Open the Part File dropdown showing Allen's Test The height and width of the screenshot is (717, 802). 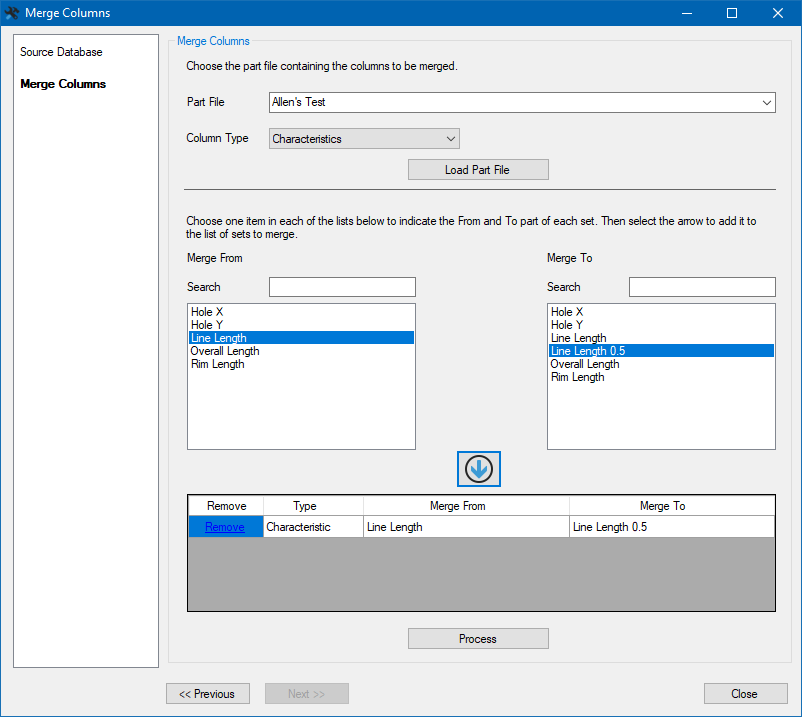766,102
